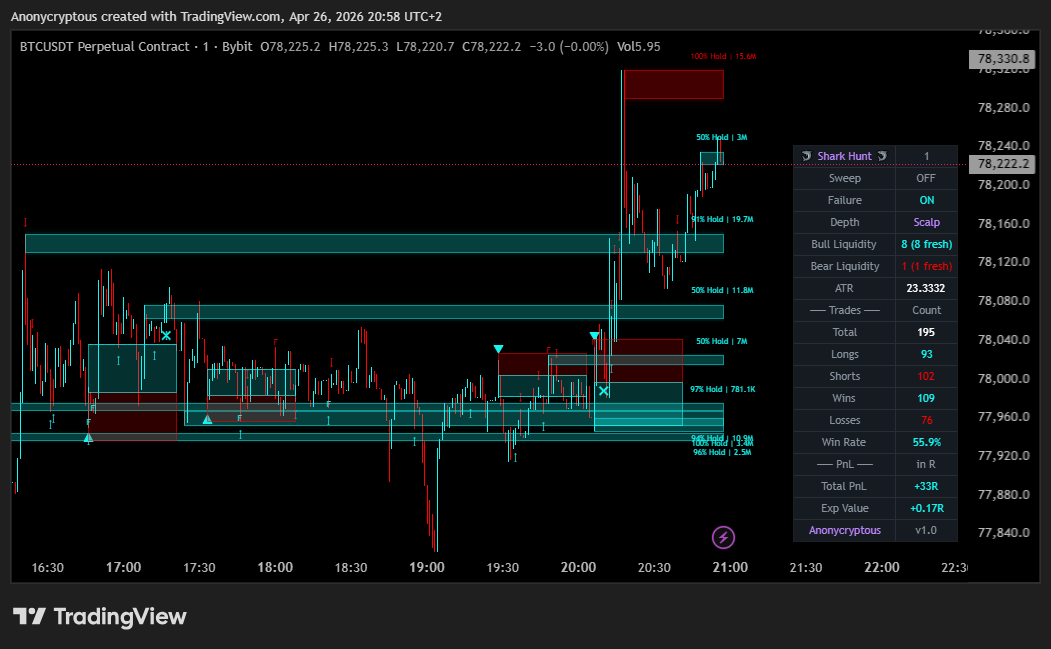Click the Vol5.95 volume readout
Viewport: 1051px width, 649px height.
639,47
